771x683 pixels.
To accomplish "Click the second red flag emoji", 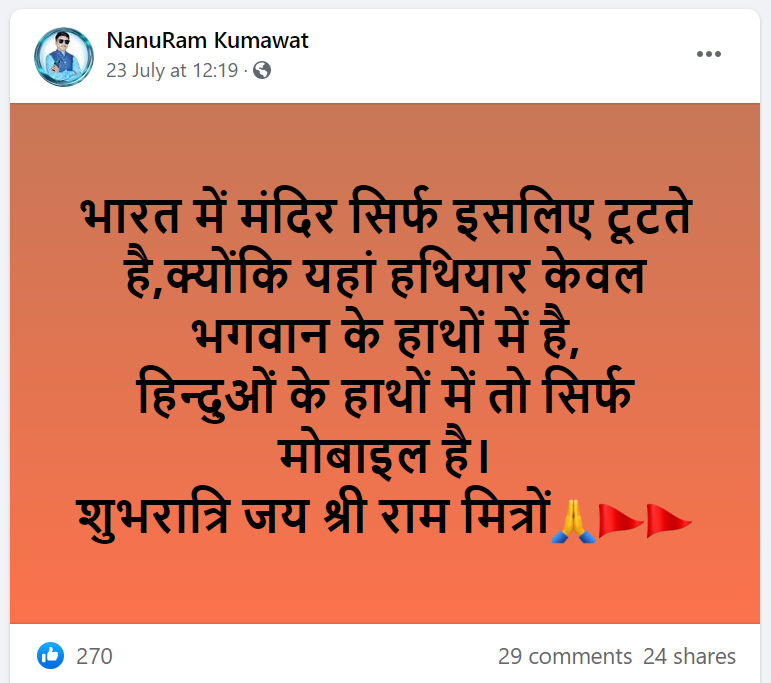I will click(669, 521).
